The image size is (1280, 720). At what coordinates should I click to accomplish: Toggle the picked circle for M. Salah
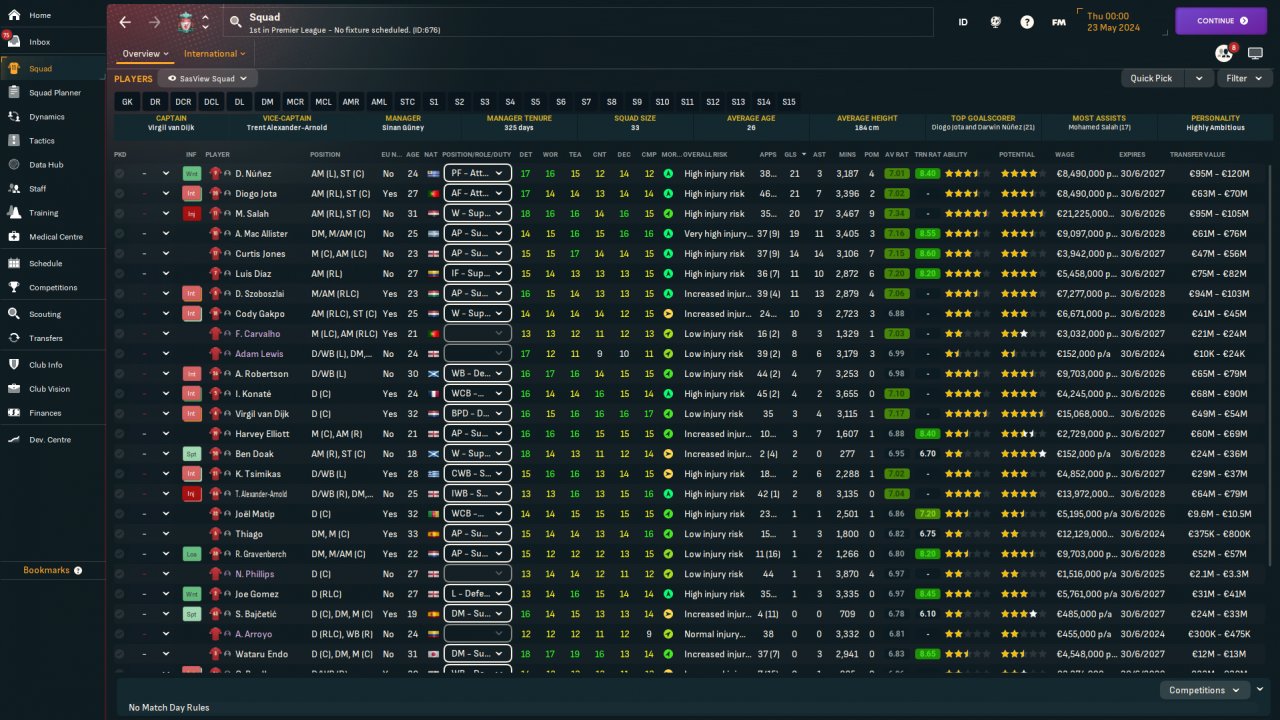[120, 214]
